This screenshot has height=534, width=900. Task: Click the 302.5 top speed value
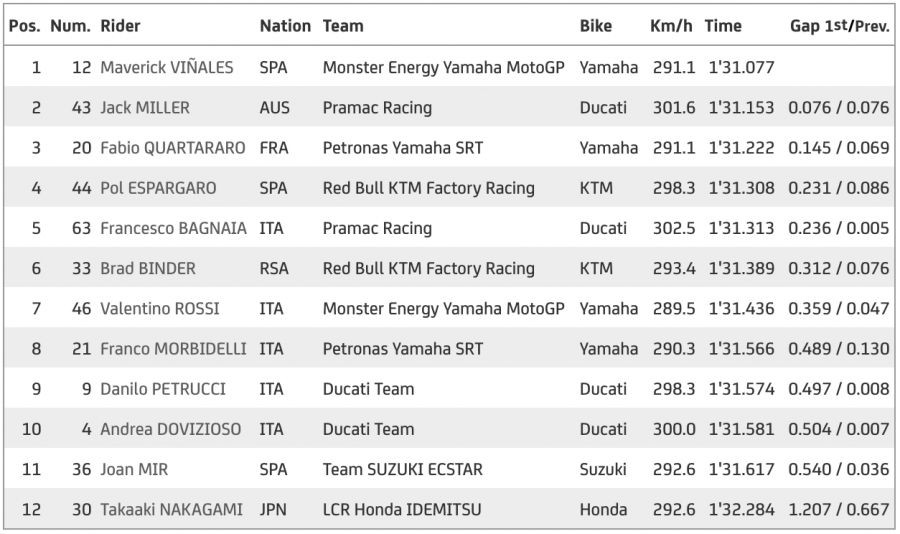click(x=672, y=228)
